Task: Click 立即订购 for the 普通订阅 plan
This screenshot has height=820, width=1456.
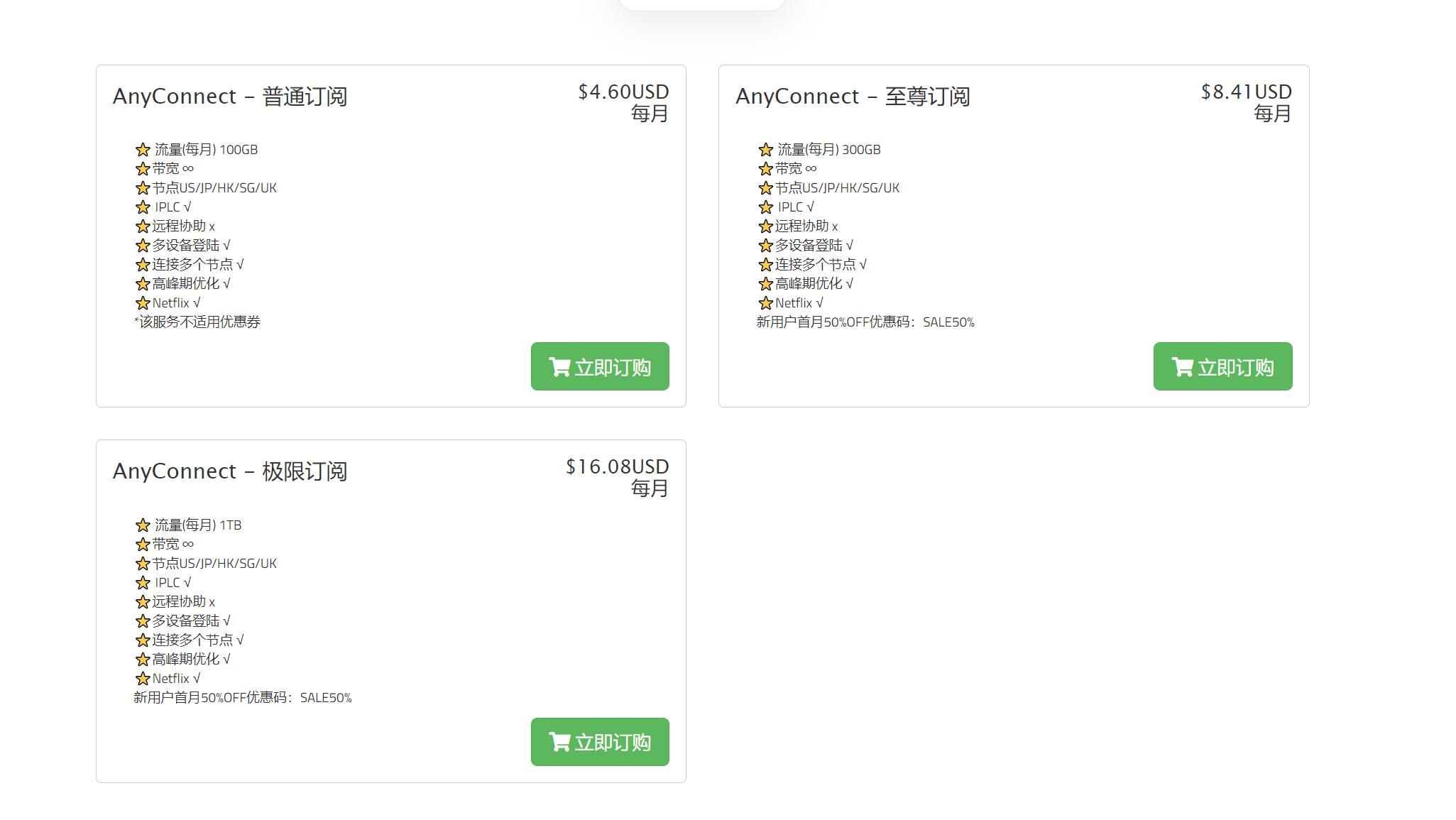Action: click(600, 366)
